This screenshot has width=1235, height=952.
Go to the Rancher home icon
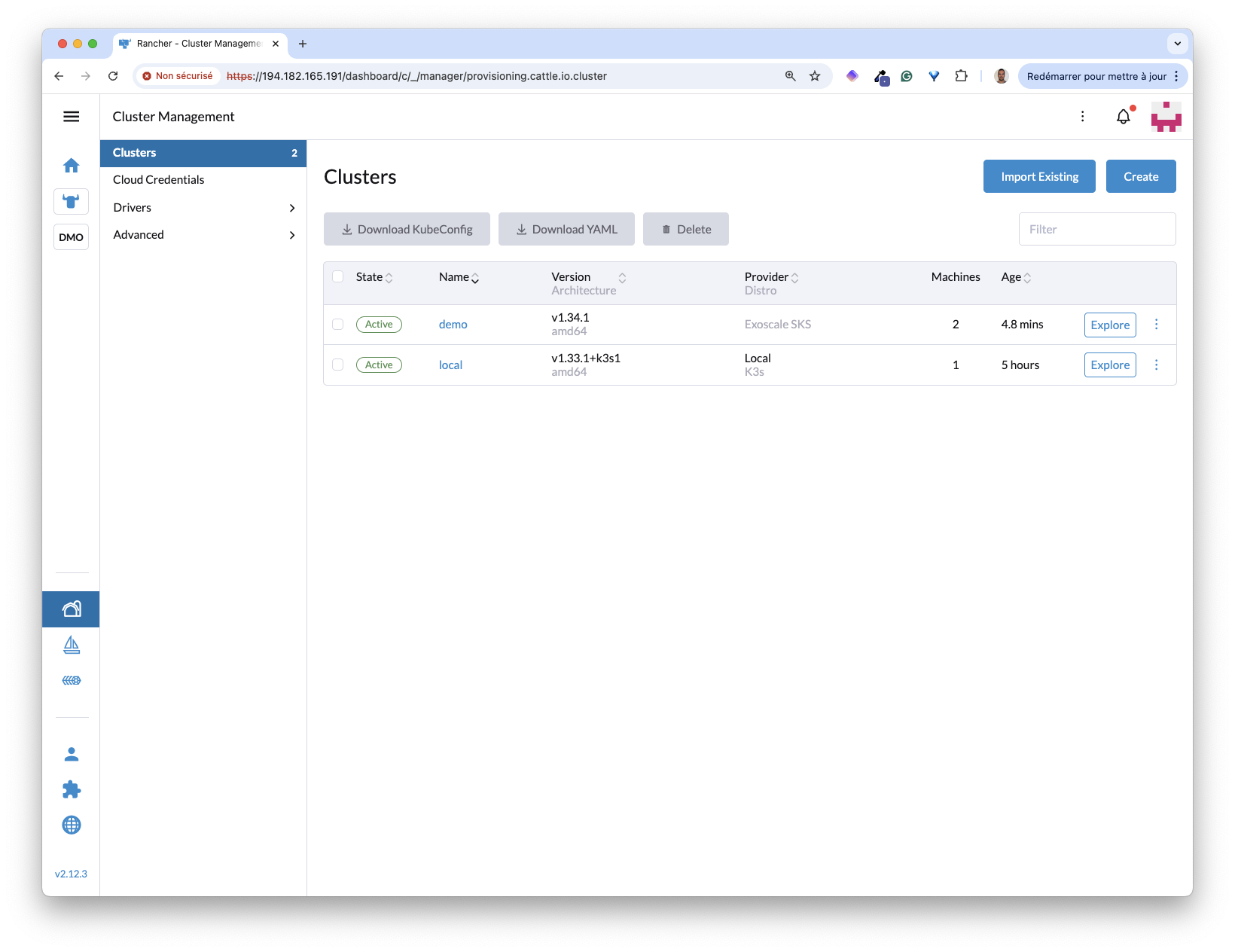coord(72,166)
